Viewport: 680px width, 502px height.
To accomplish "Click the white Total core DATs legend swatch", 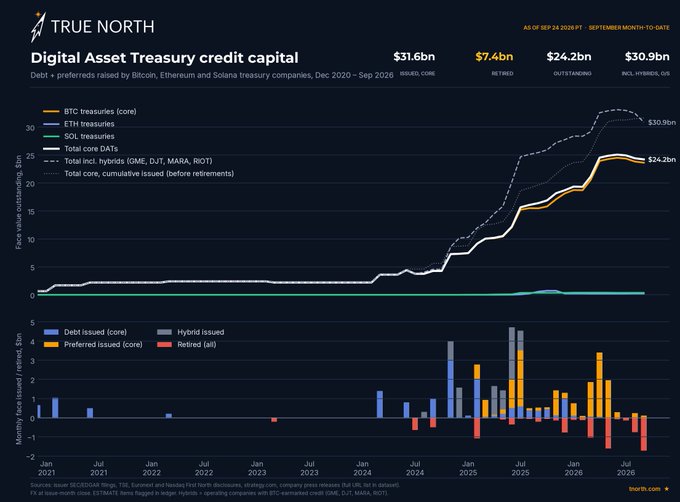I will point(51,149).
